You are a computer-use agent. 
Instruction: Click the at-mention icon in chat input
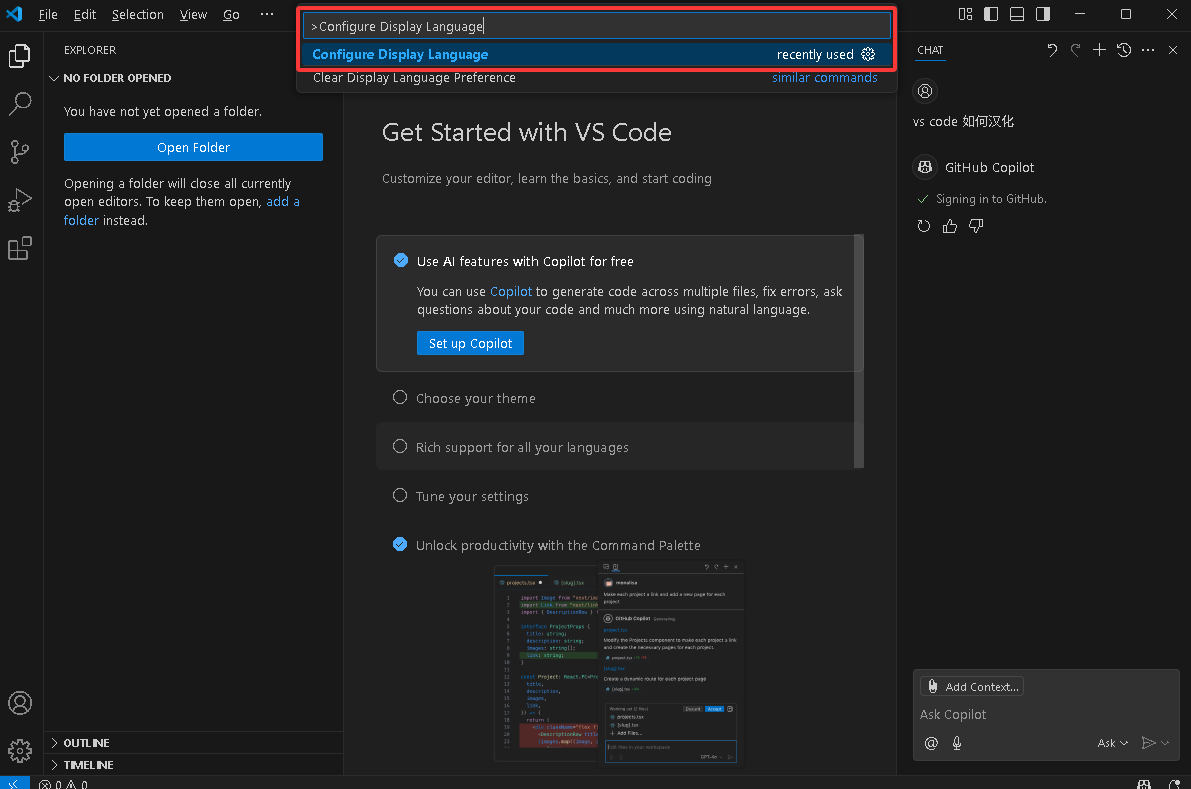[x=931, y=743]
